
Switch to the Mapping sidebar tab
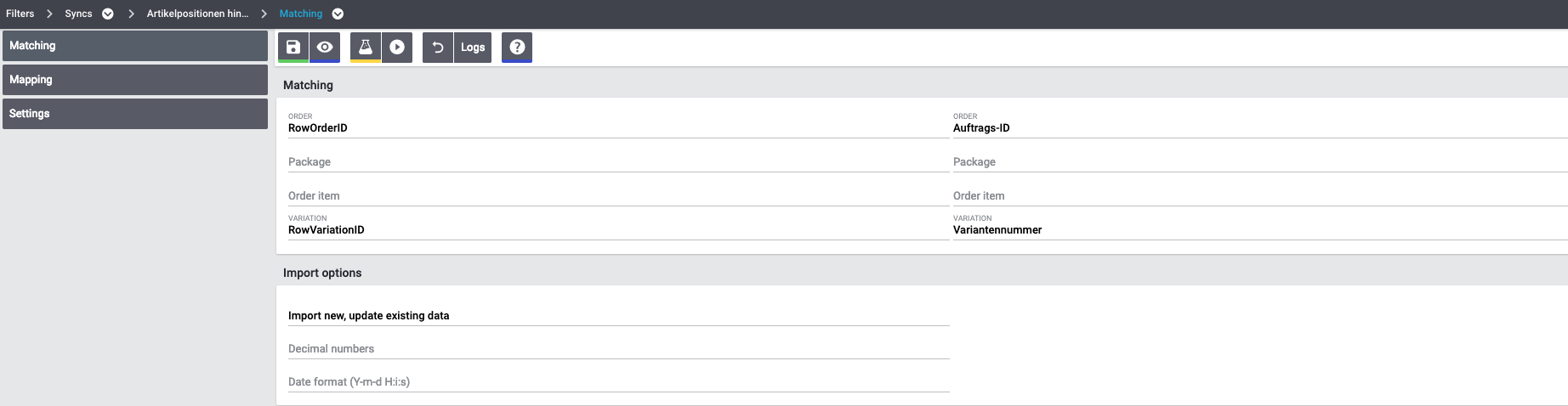point(135,80)
